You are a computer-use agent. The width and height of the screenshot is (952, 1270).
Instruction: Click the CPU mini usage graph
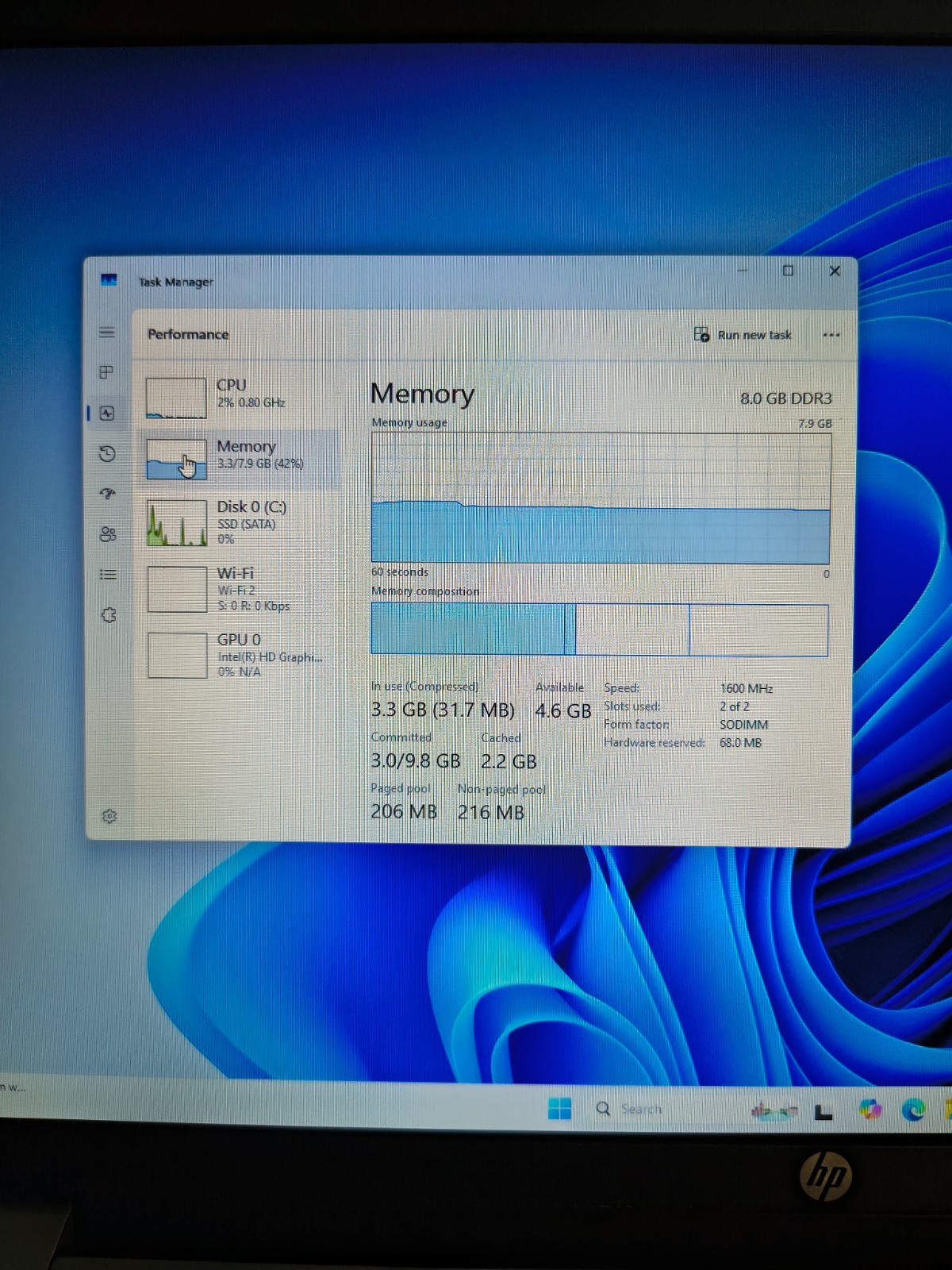coord(176,398)
